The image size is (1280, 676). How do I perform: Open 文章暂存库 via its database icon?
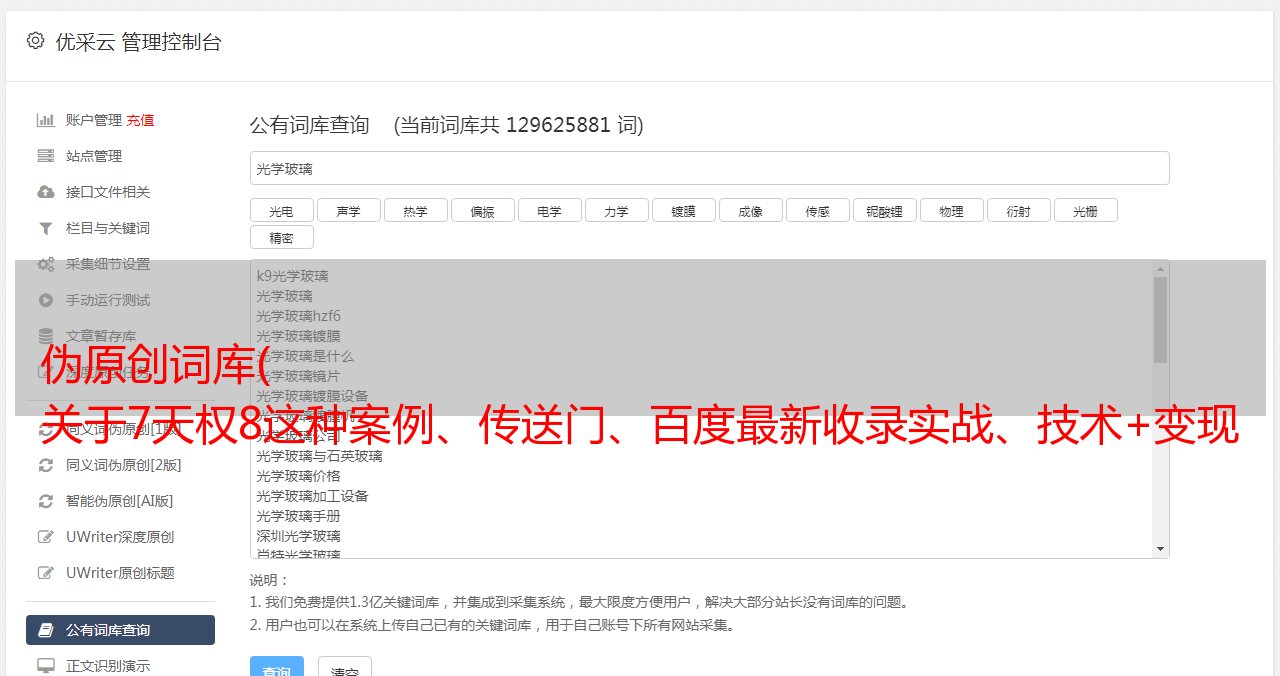point(46,336)
